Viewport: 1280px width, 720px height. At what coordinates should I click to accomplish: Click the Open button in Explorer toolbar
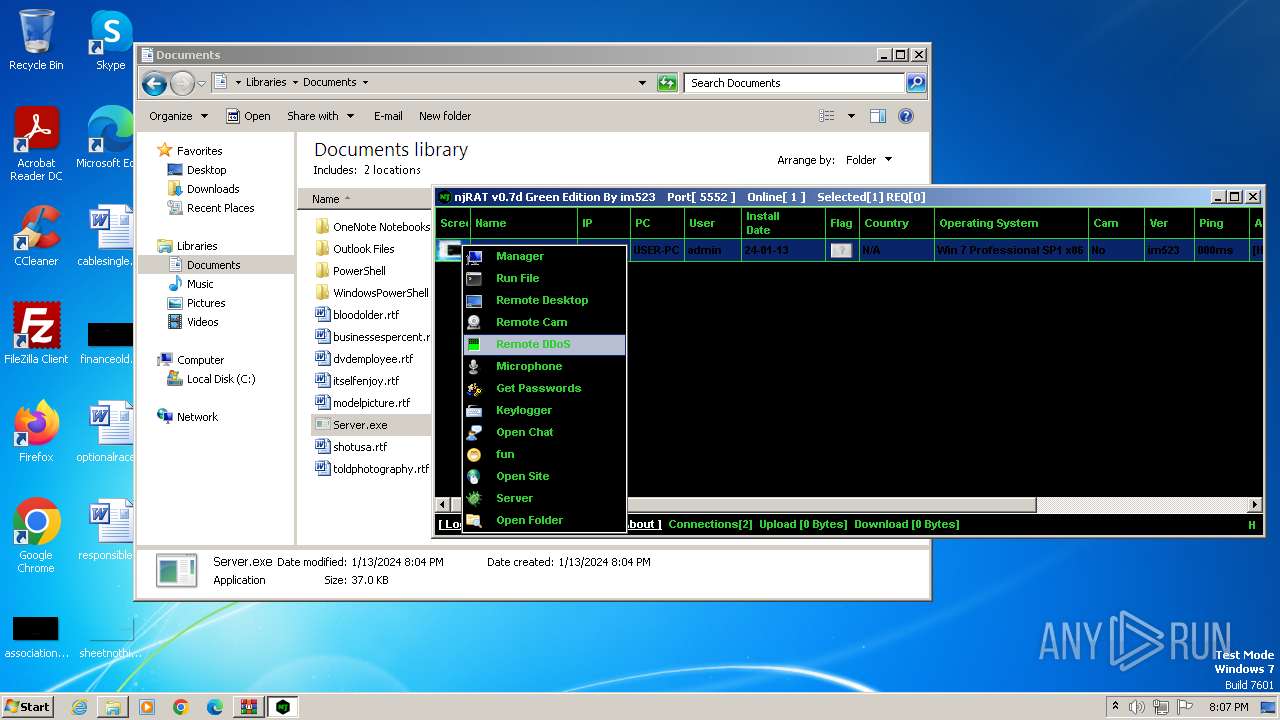pyautogui.click(x=248, y=116)
